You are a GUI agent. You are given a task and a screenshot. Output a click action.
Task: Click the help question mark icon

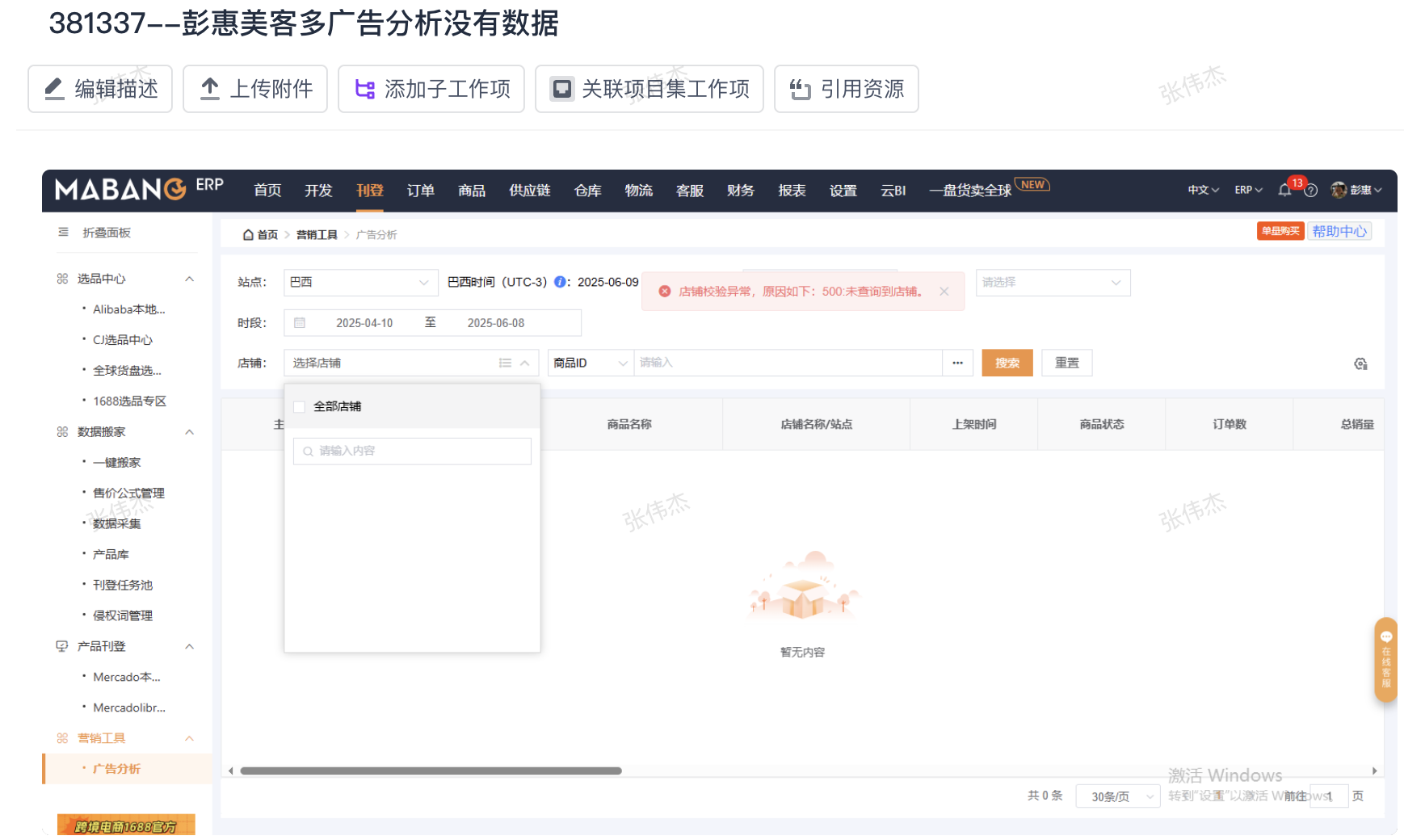[1311, 191]
